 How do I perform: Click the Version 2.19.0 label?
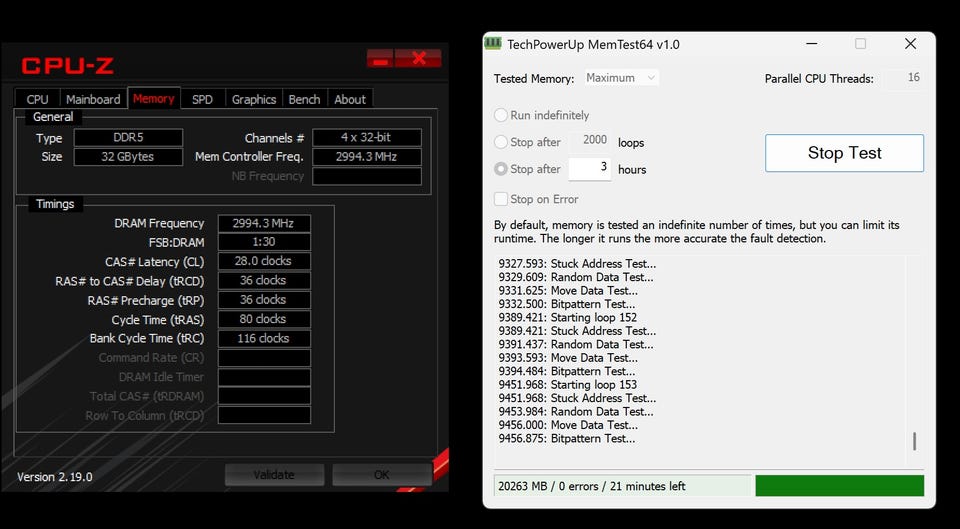(x=54, y=477)
